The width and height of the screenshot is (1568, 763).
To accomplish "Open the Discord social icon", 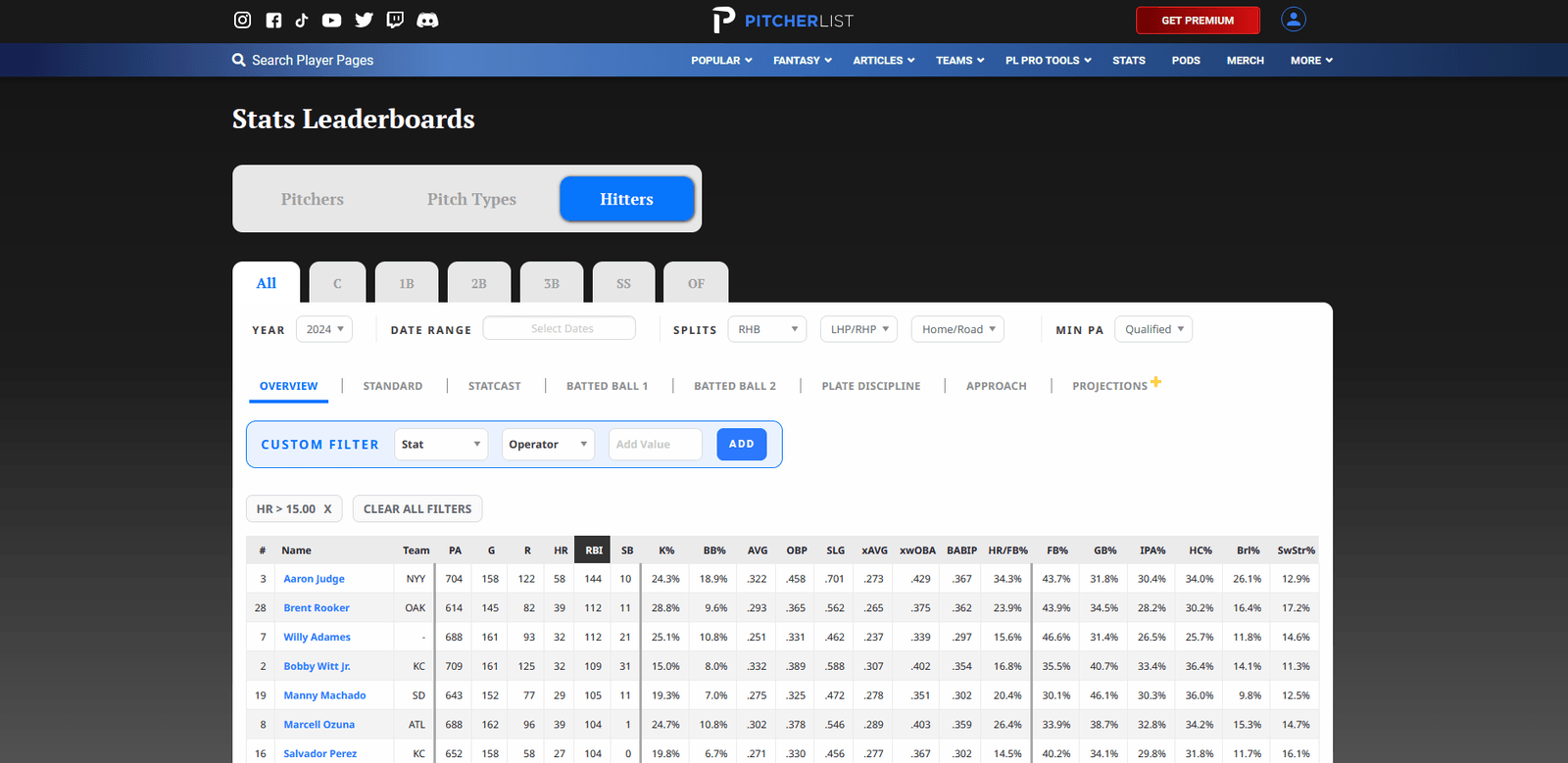I will click(427, 20).
